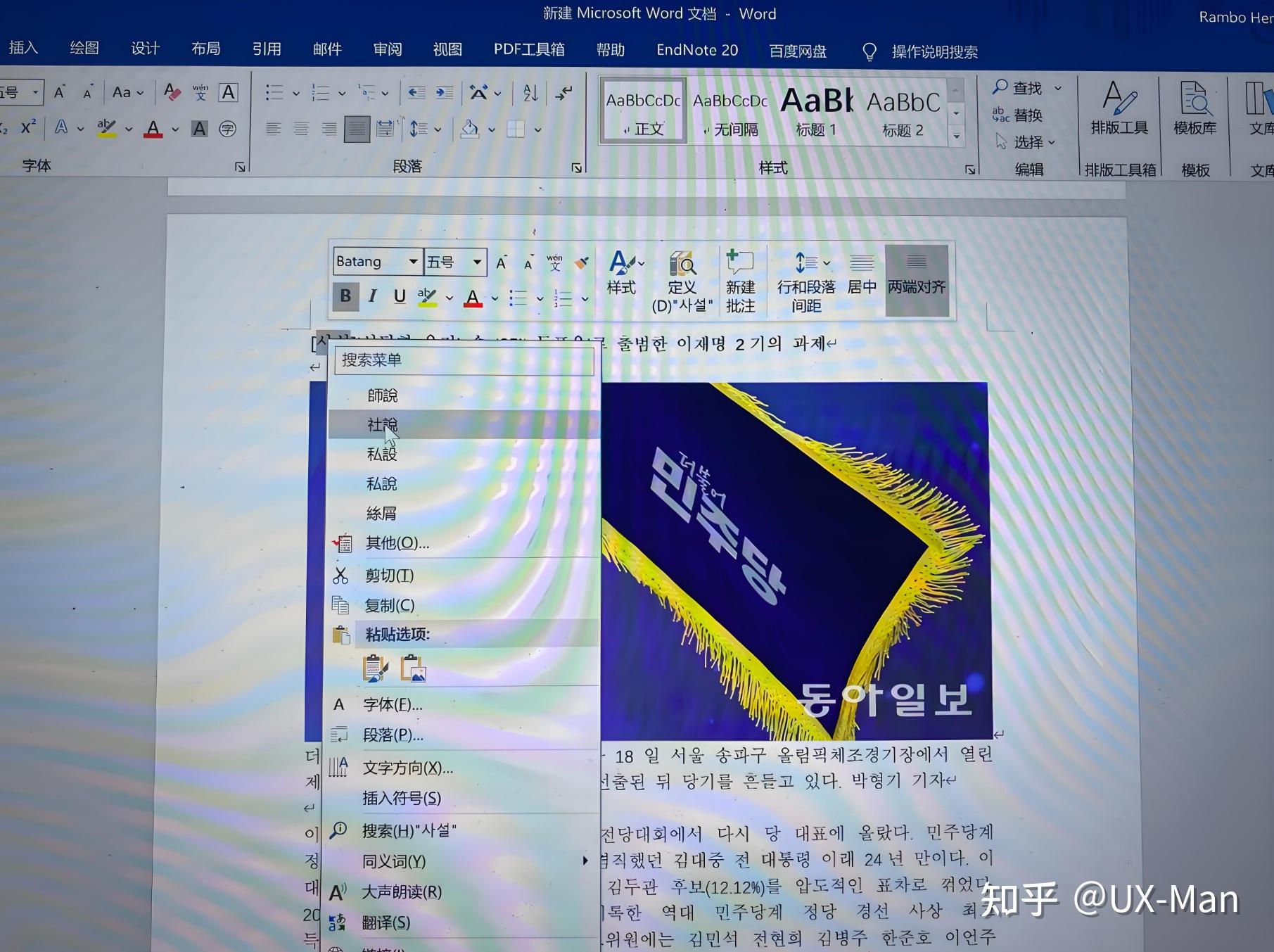Toggle show paragraph marks
The height and width of the screenshot is (952, 1274).
coord(564,92)
